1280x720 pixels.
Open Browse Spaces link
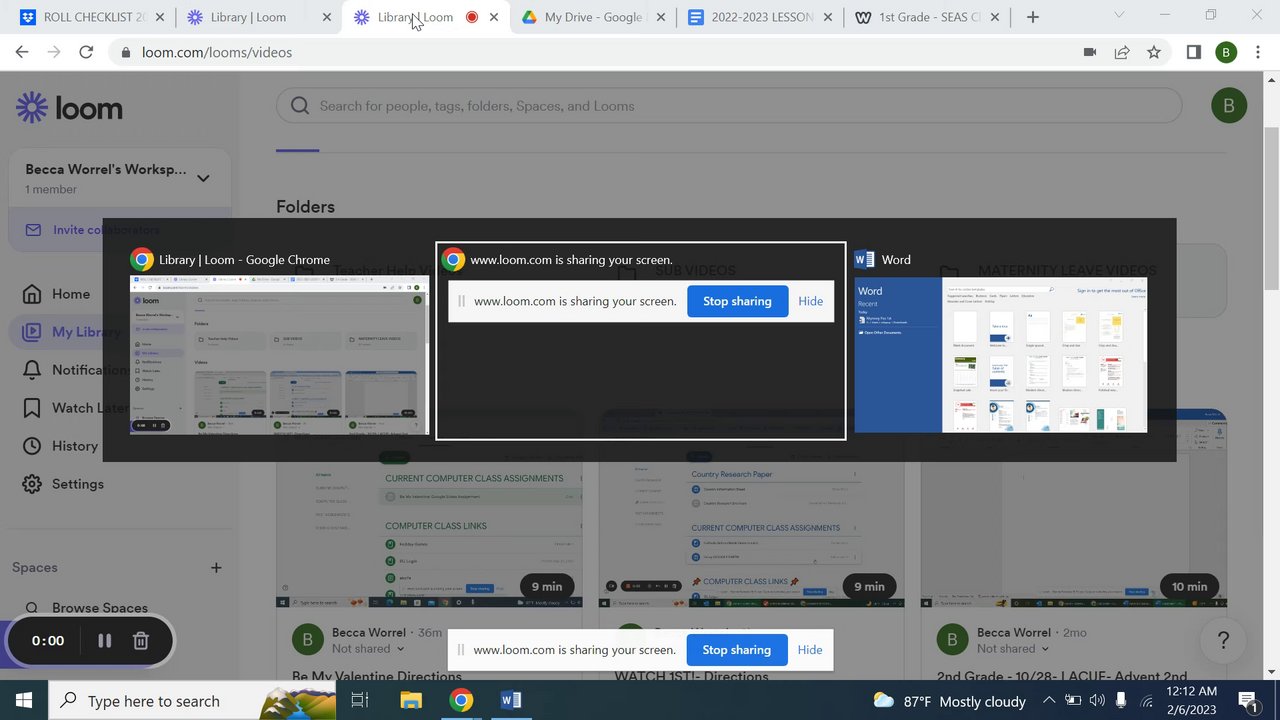(88, 607)
